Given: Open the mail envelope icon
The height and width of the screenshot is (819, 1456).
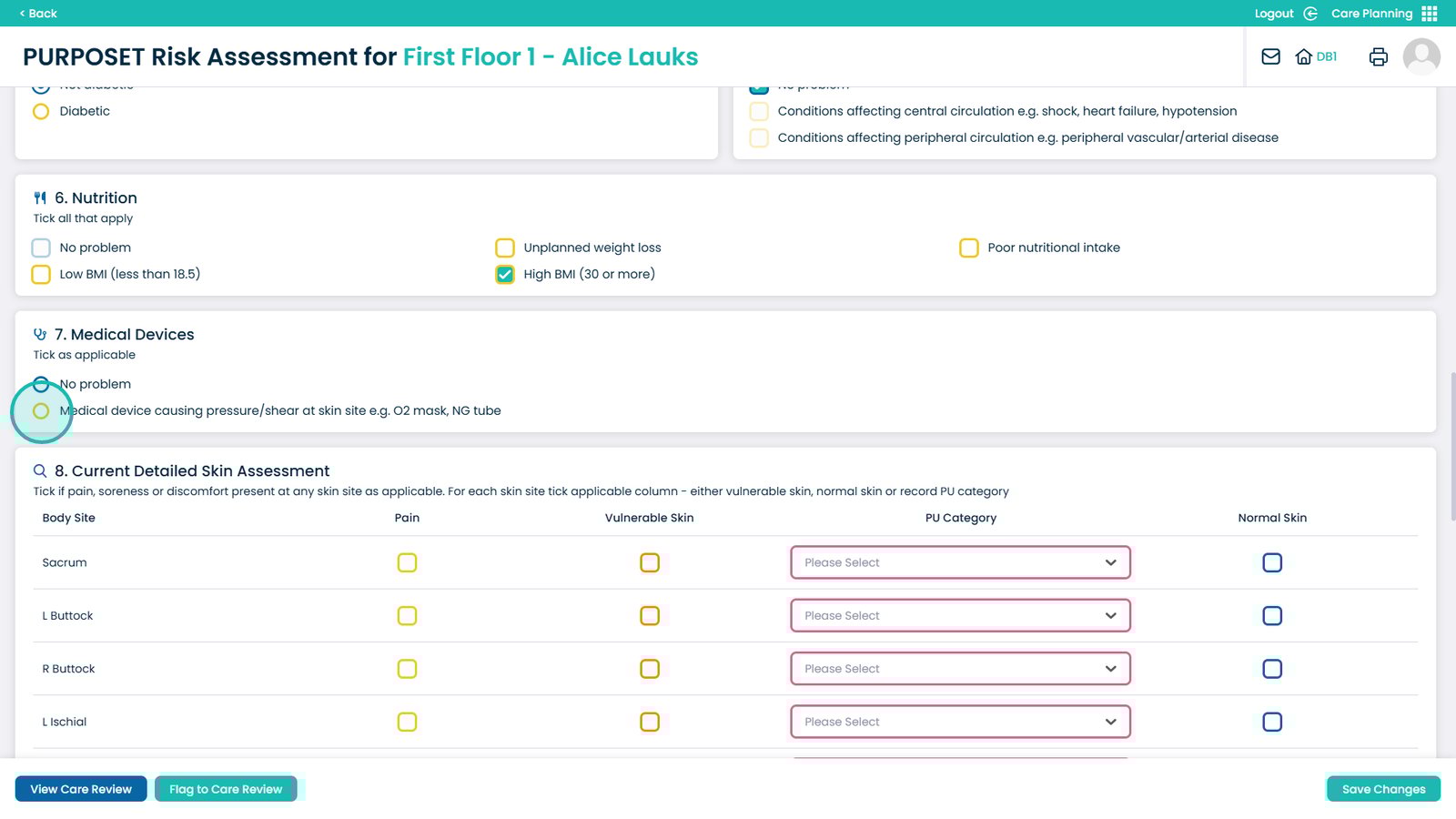Looking at the screenshot, I should click(x=1270, y=56).
